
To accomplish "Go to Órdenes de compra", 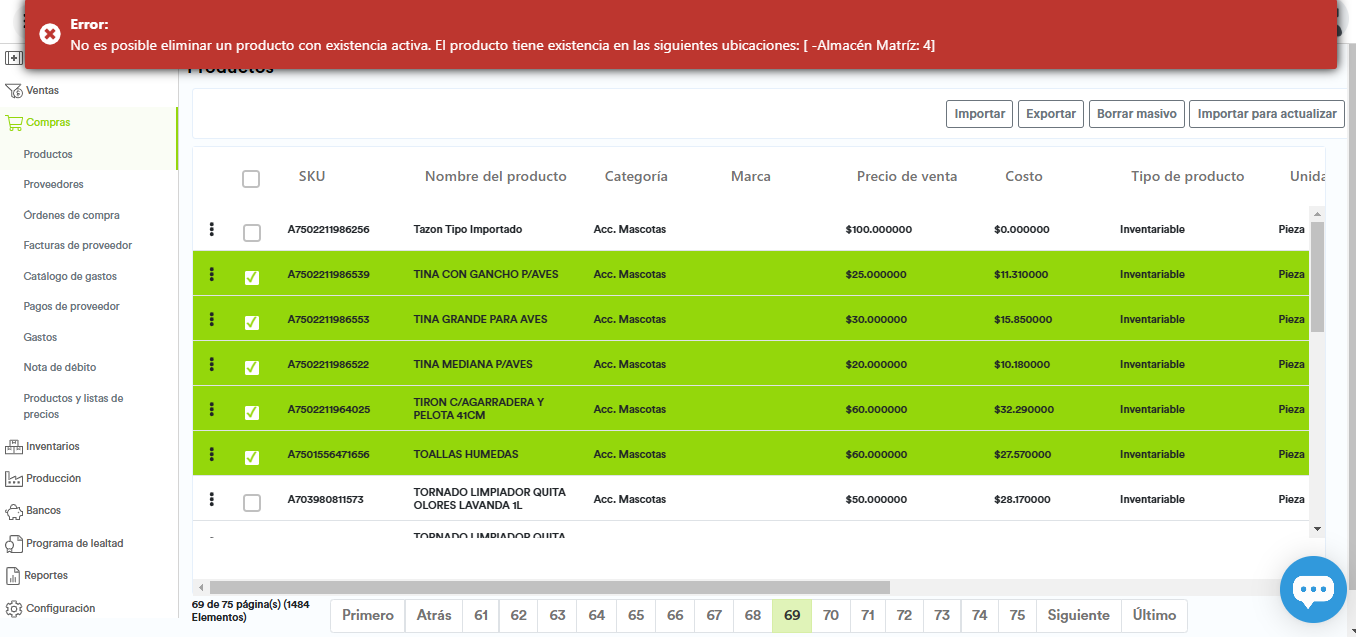I will tap(72, 216).
